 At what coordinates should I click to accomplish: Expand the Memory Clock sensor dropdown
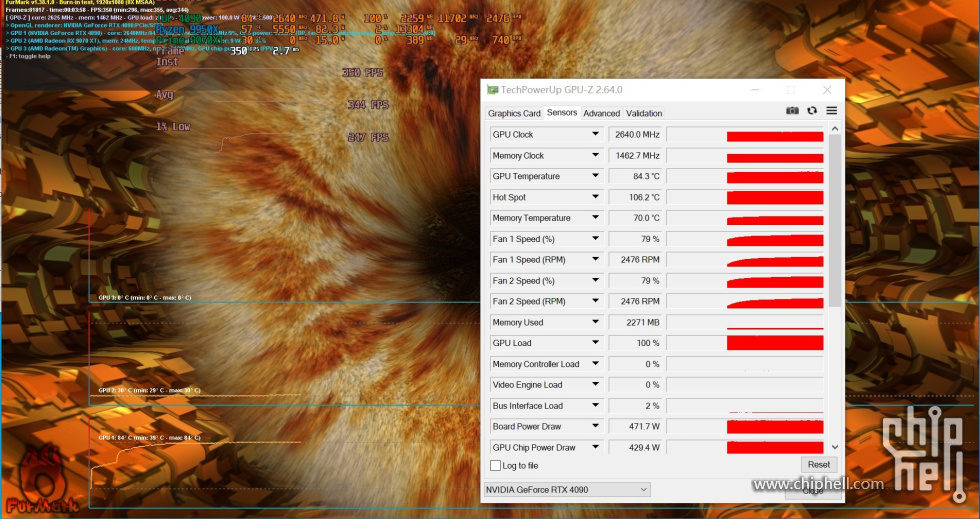pyautogui.click(x=596, y=155)
